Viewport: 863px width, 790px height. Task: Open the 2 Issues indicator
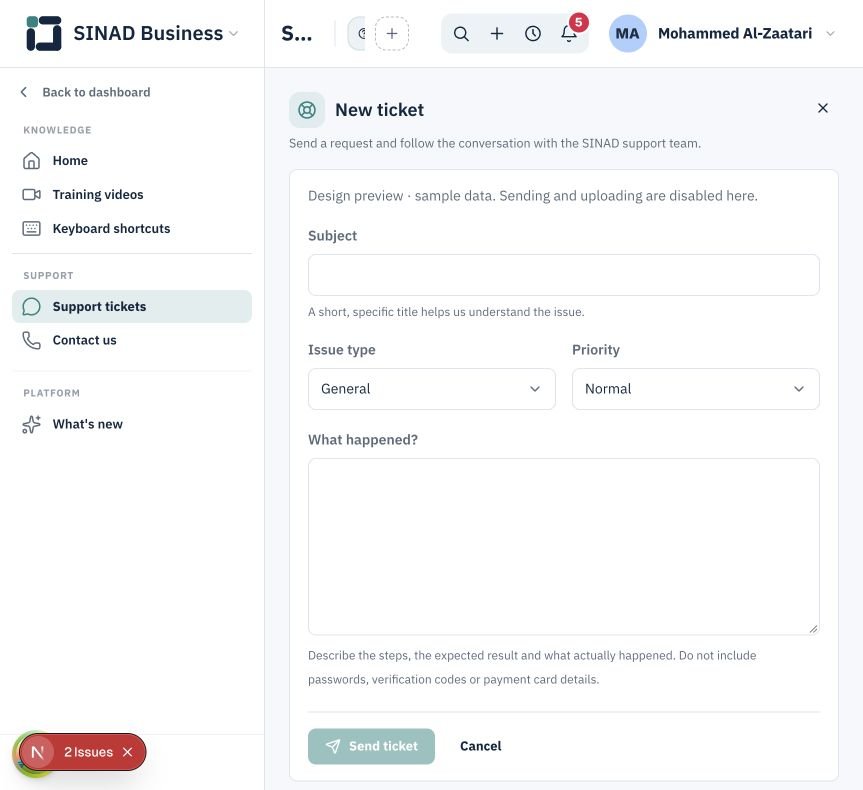tap(88, 752)
